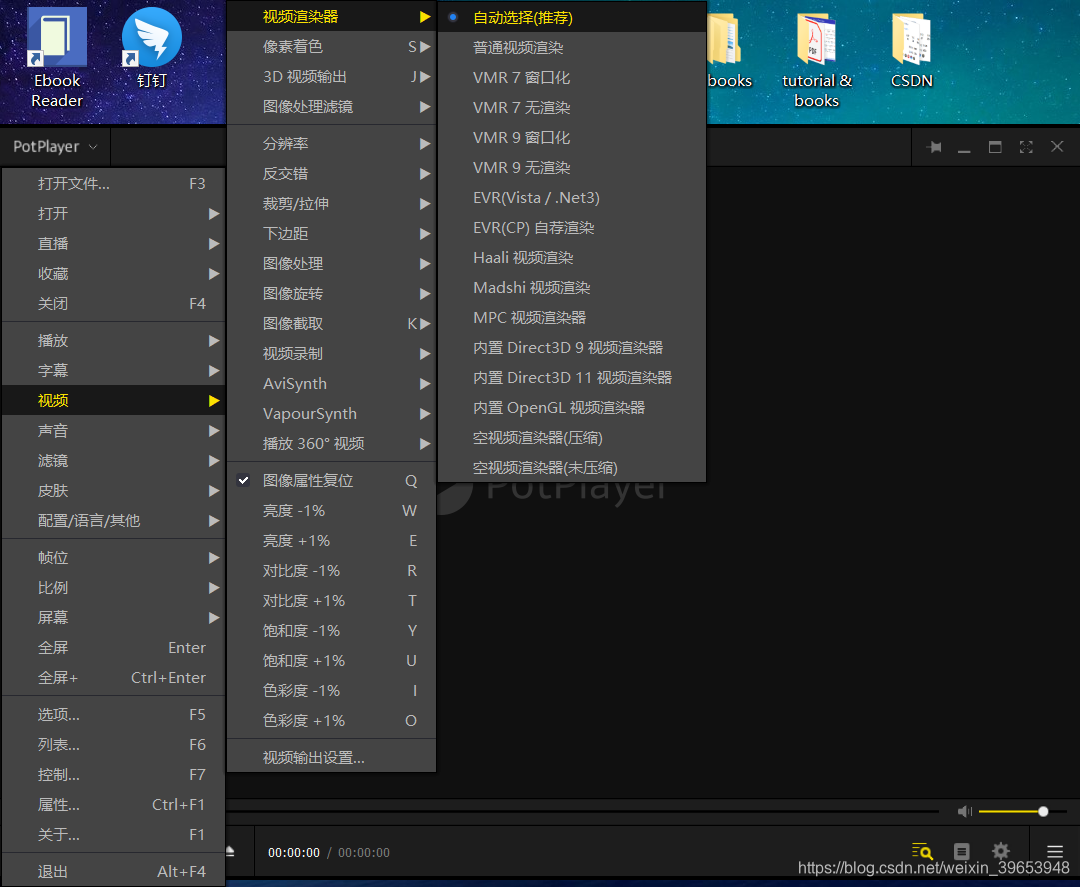Image resolution: width=1080 pixels, height=887 pixels.
Task: Increase contrast with 对比度 +1%
Action: tap(331, 601)
